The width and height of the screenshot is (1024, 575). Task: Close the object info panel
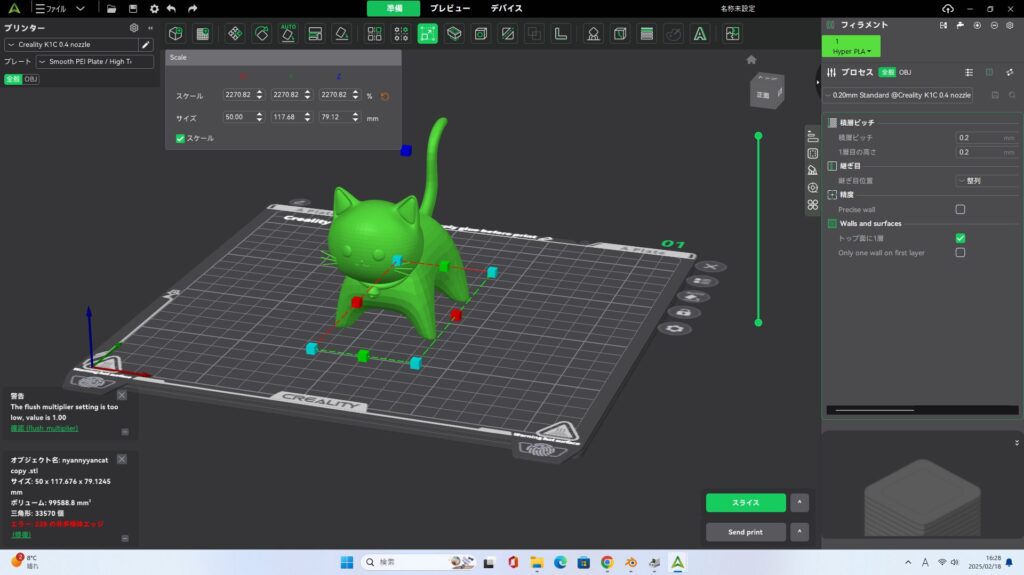click(x=122, y=459)
